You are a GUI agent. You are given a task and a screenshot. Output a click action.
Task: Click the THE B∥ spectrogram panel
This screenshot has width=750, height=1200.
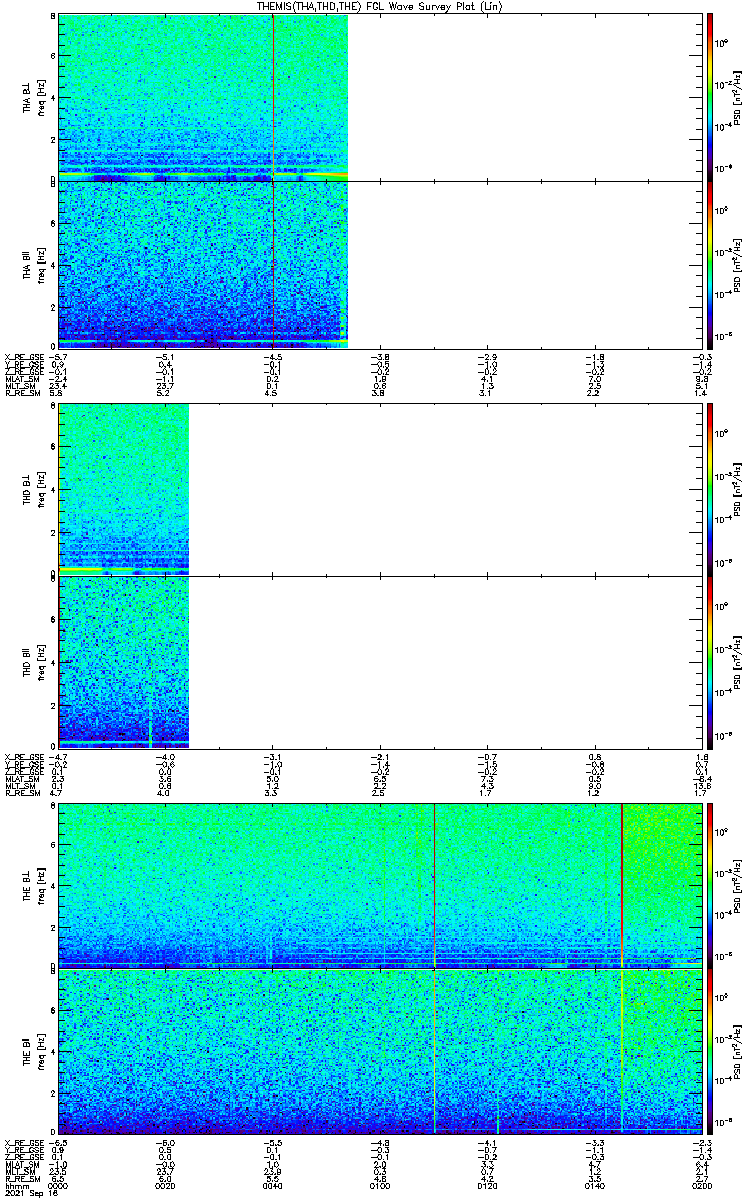point(380,1051)
